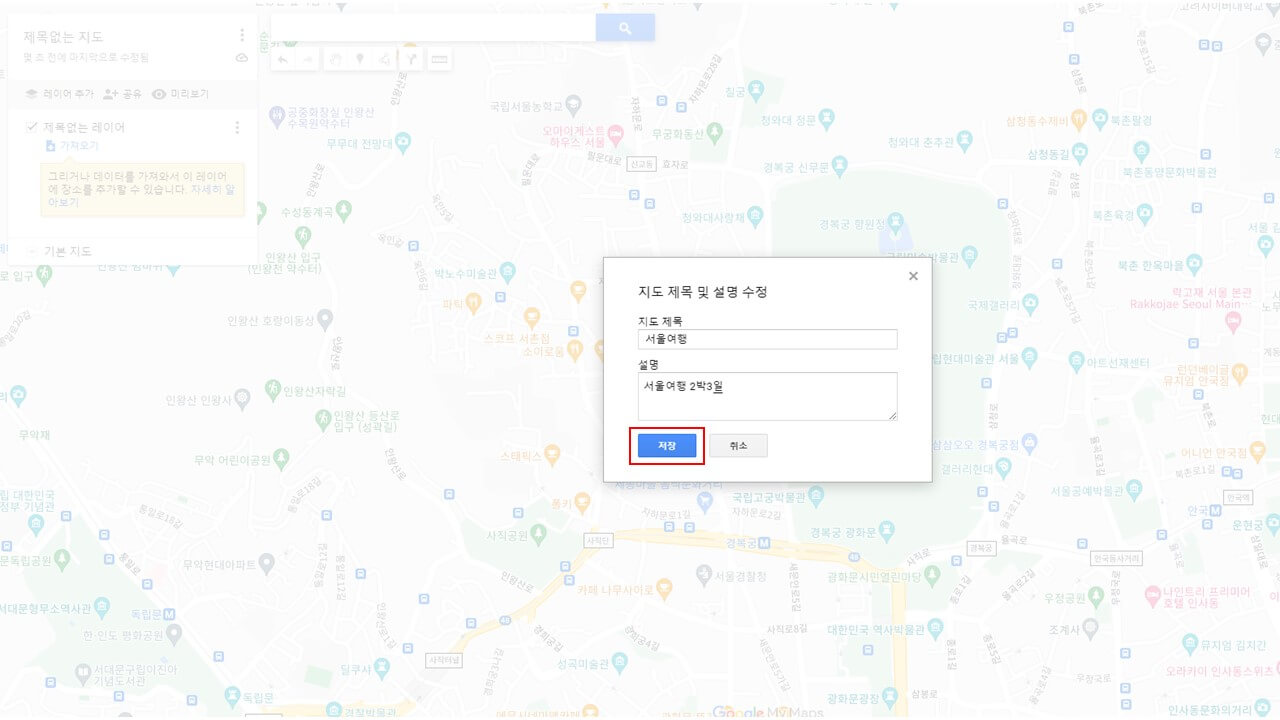Click the 북촌동양문화박물관 marker
This screenshot has height=720, width=1280.
(x=1141, y=153)
